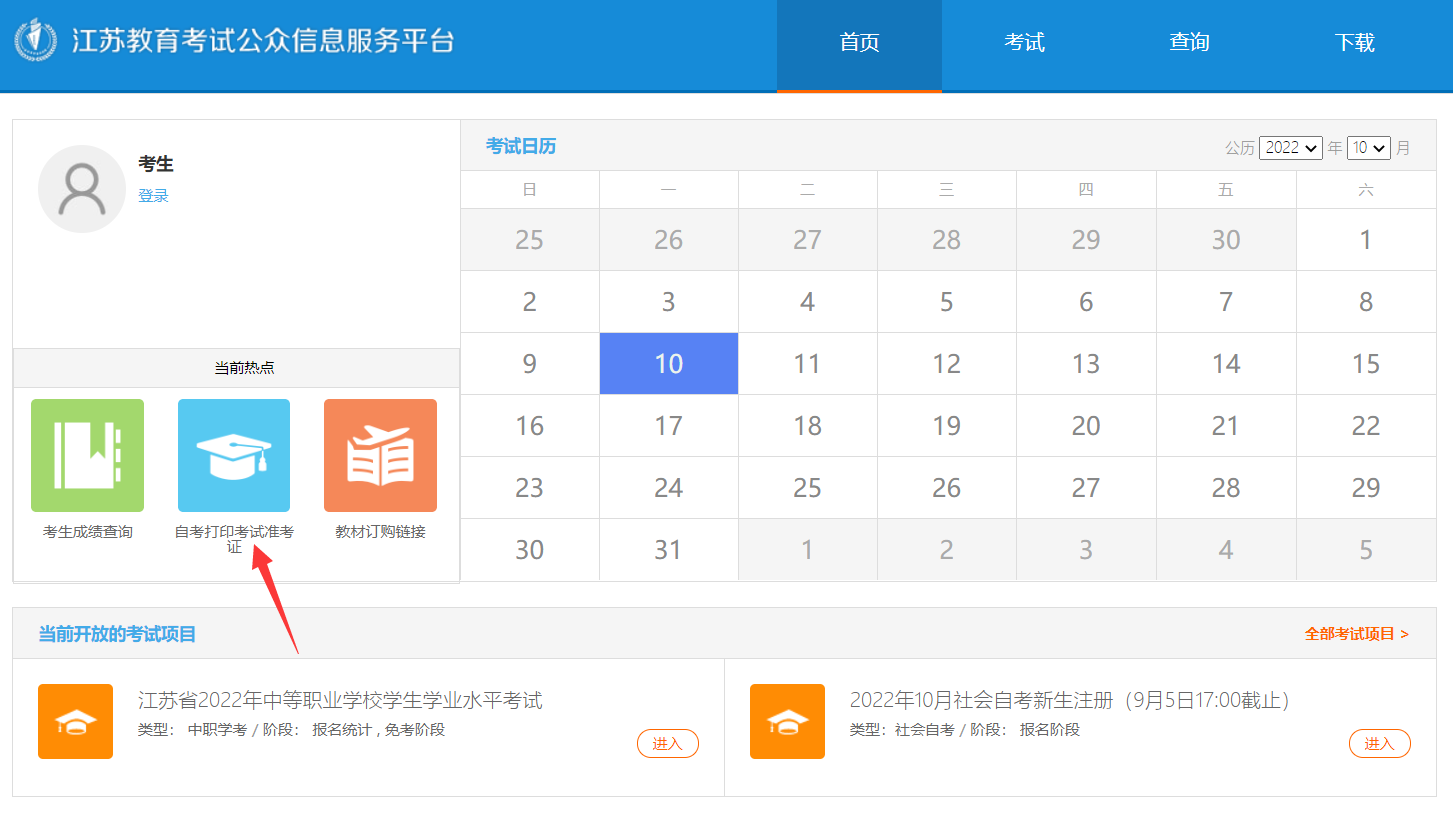Click the graduation cap icon beside 社会自考新生注册
The height and width of the screenshot is (814, 1453).
pyautogui.click(x=787, y=721)
